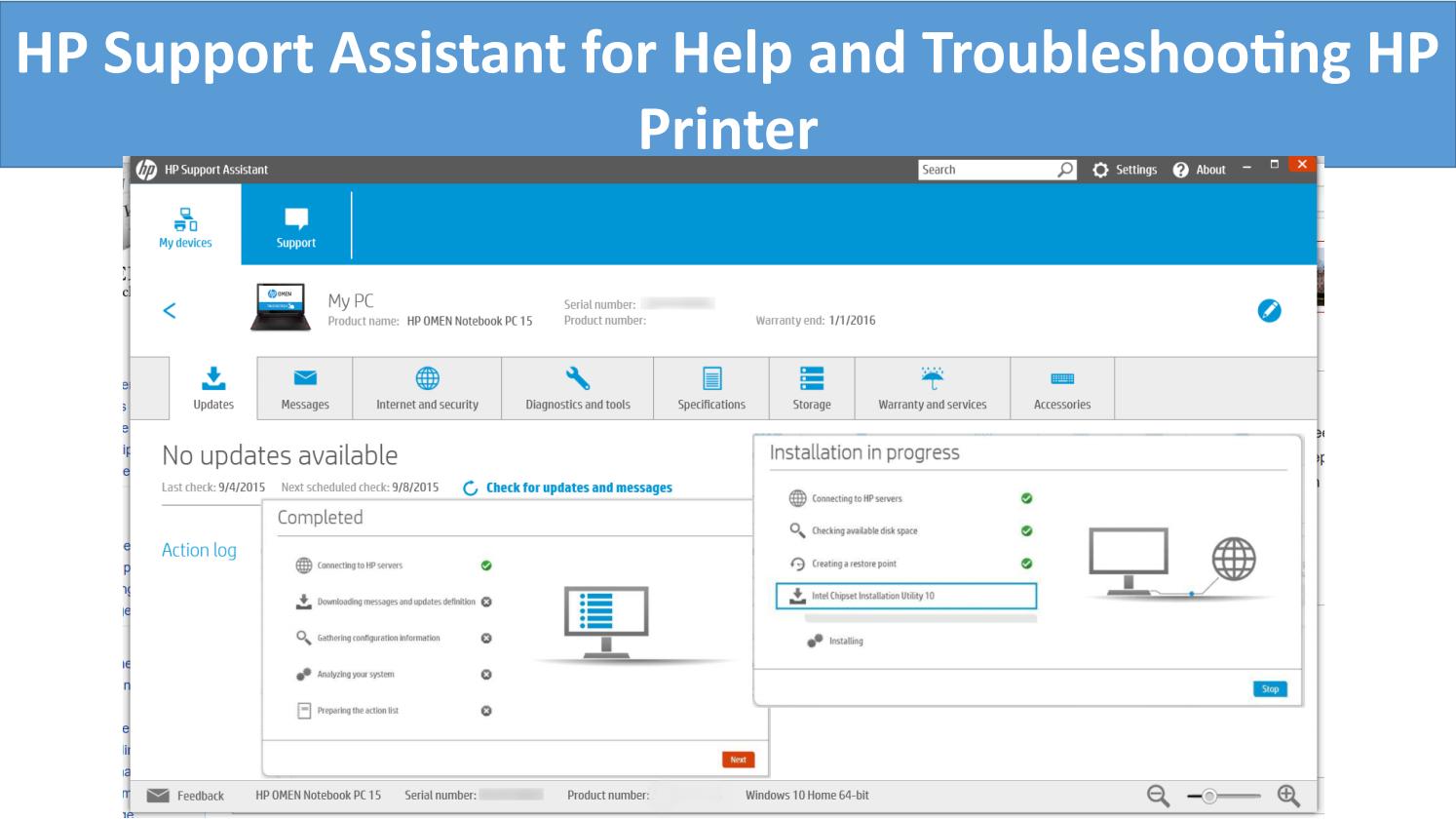
Task: Click Check for updates and messages
Action: pos(579,487)
